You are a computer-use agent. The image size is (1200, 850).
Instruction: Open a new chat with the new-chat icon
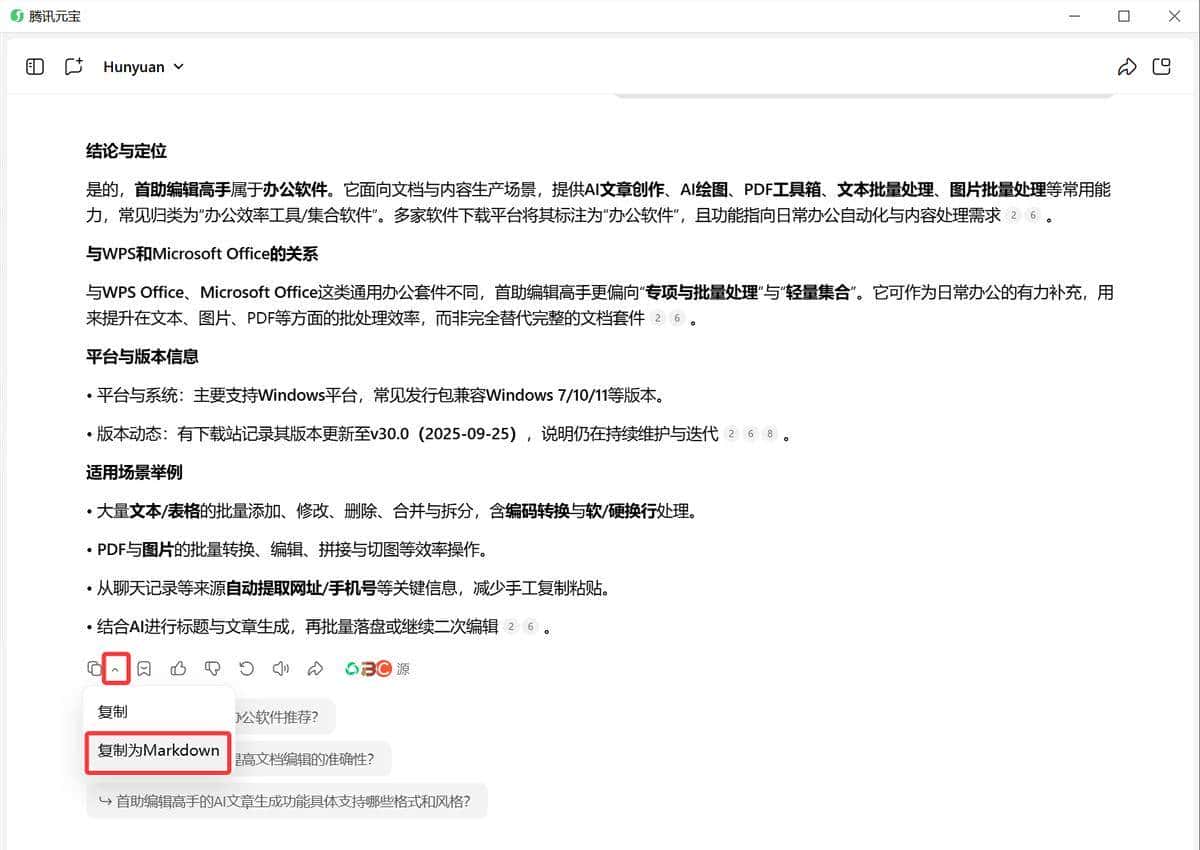coord(72,66)
